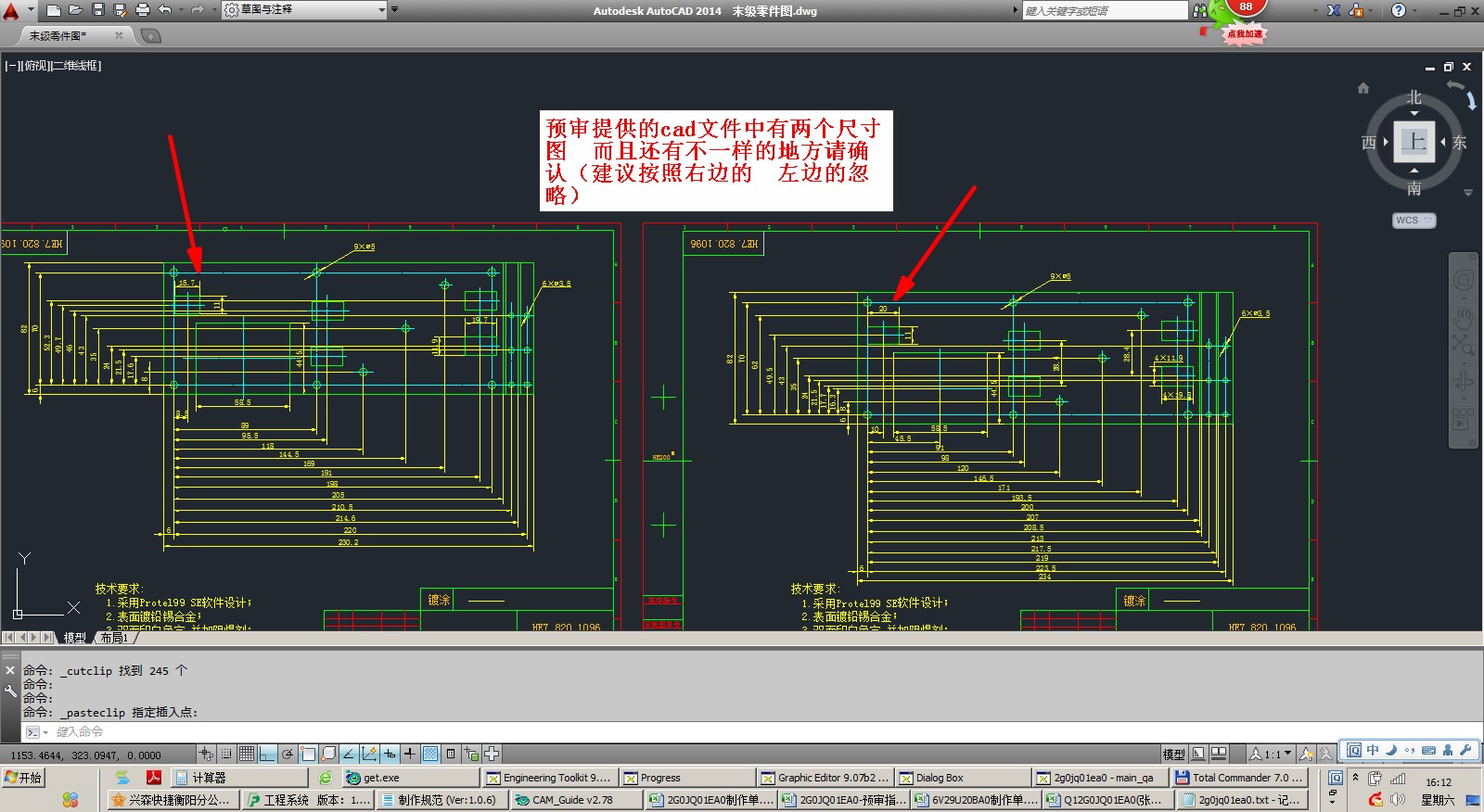The image size is (1484, 812).
Task: Toggle lineweight display in status bar
Action: click(410, 755)
